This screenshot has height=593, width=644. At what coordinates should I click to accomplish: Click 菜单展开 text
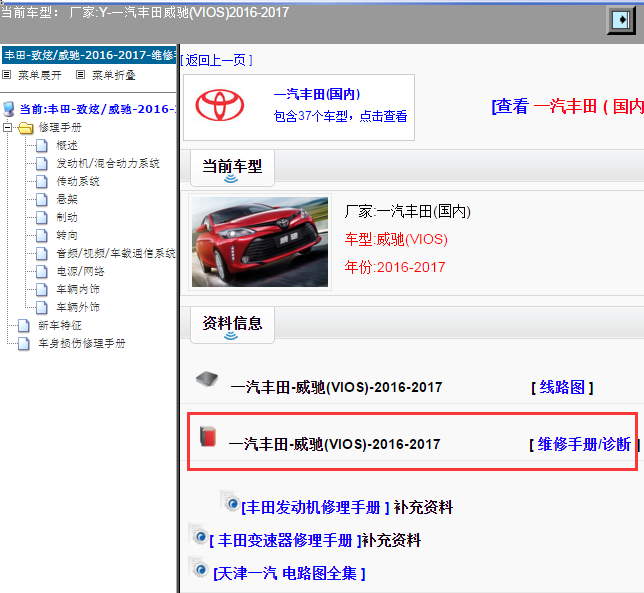click(40, 75)
